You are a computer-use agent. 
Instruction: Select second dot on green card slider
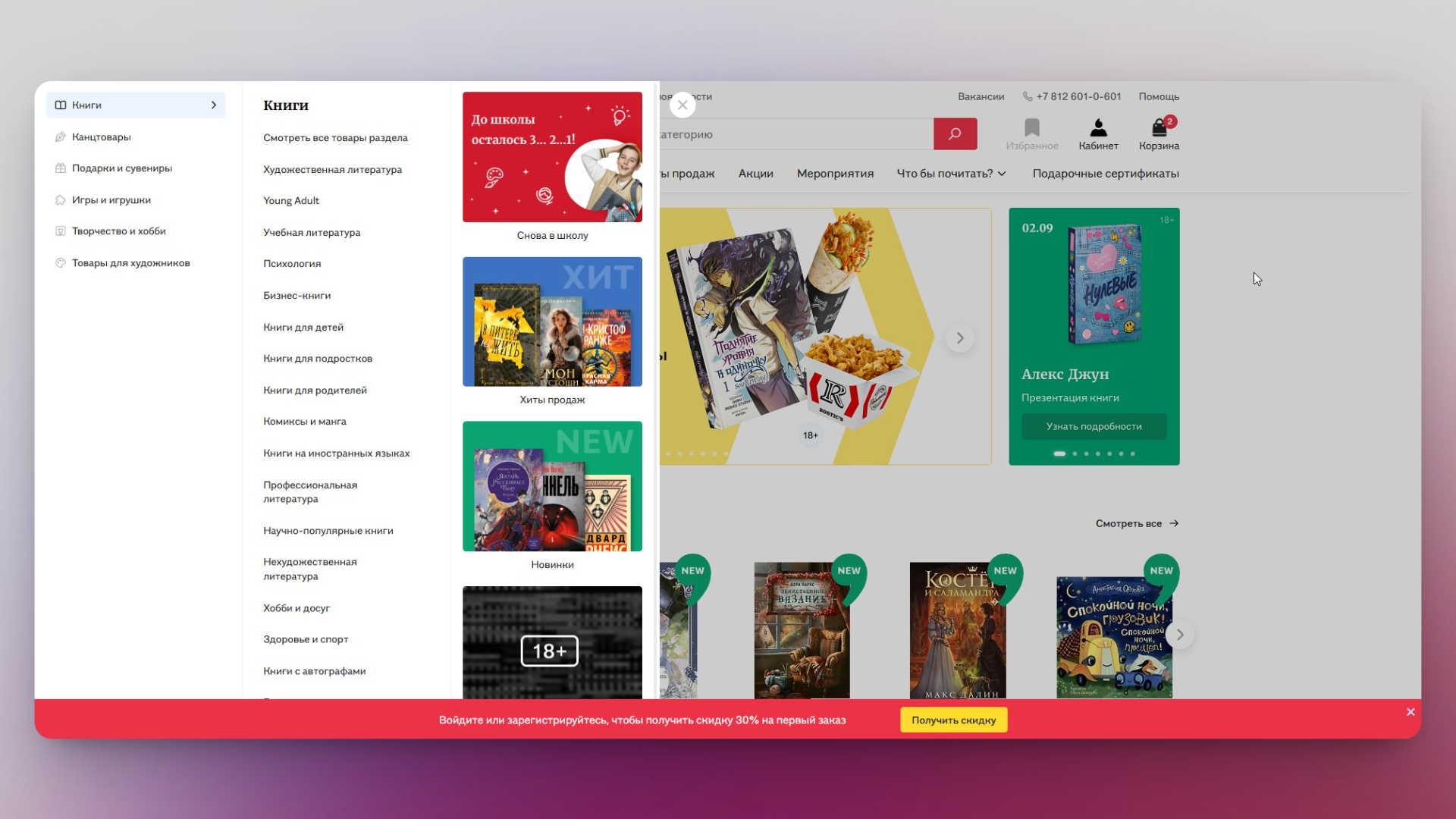(1075, 453)
